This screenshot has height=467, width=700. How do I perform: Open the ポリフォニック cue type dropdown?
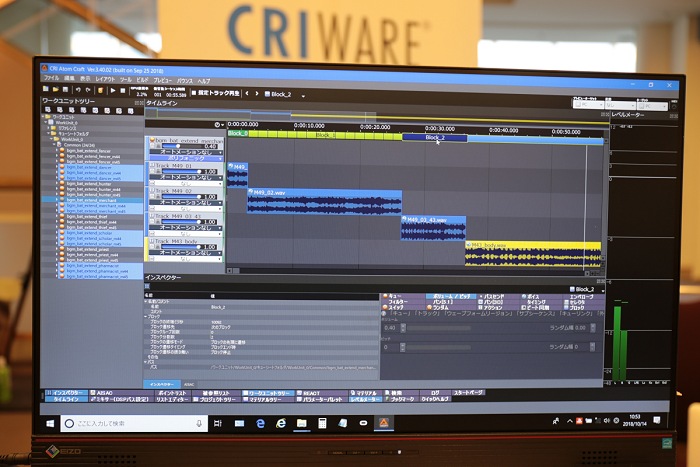186,158
